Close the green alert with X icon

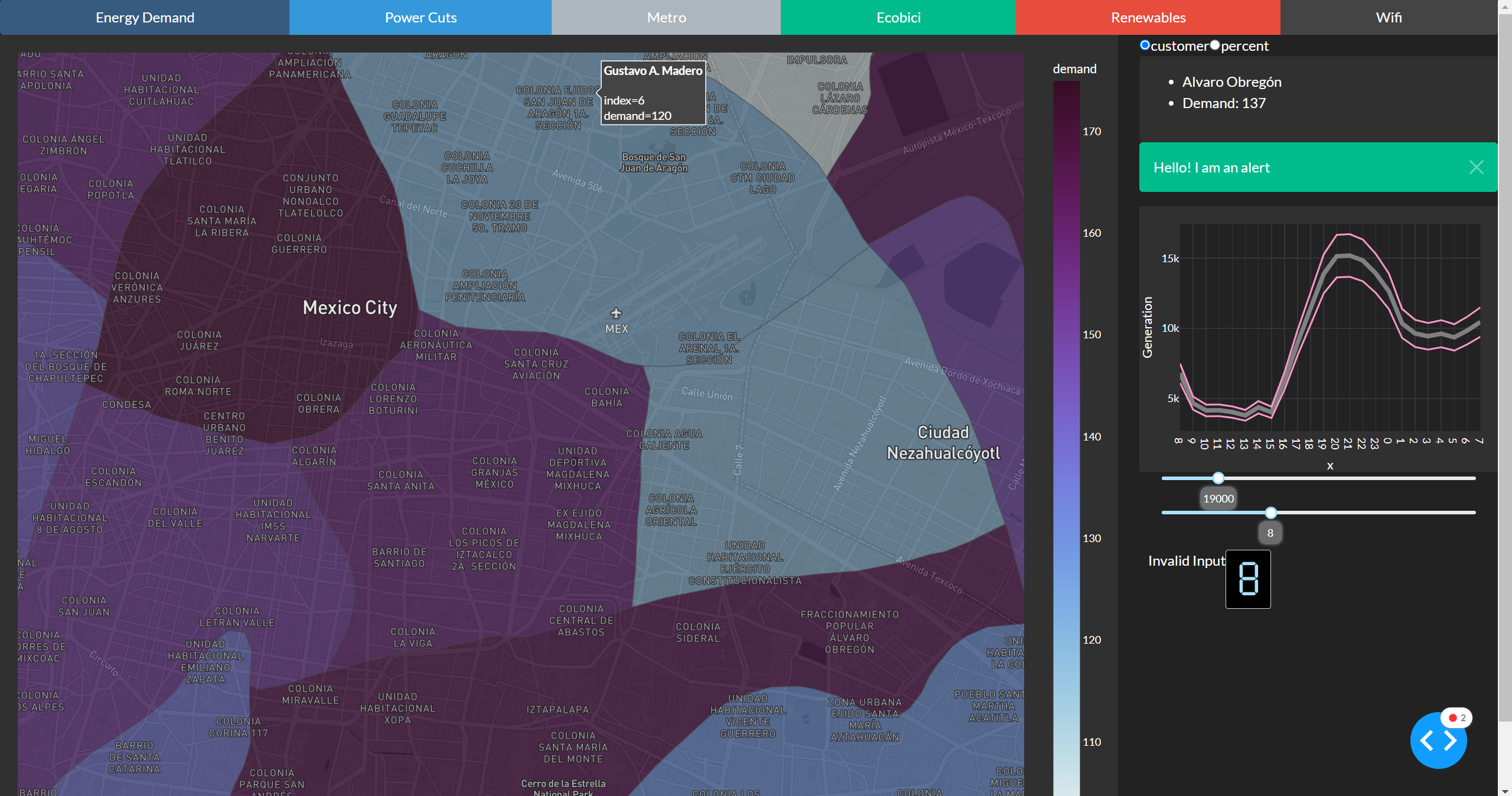pos(1476,168)
